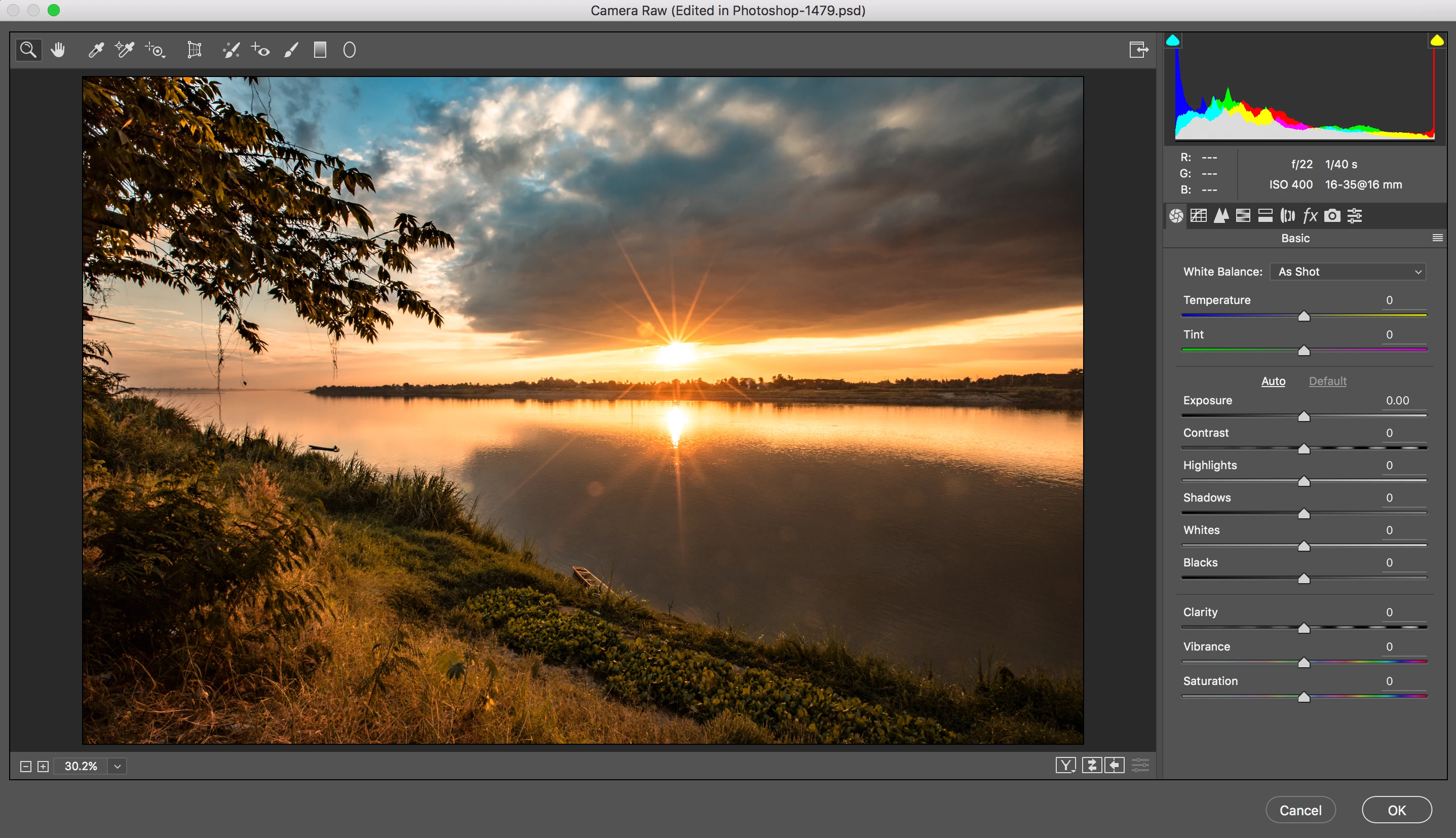This screenshot has height=838, width=1456.
Task: Select the Hand tool
Action: tap(58, 50)
